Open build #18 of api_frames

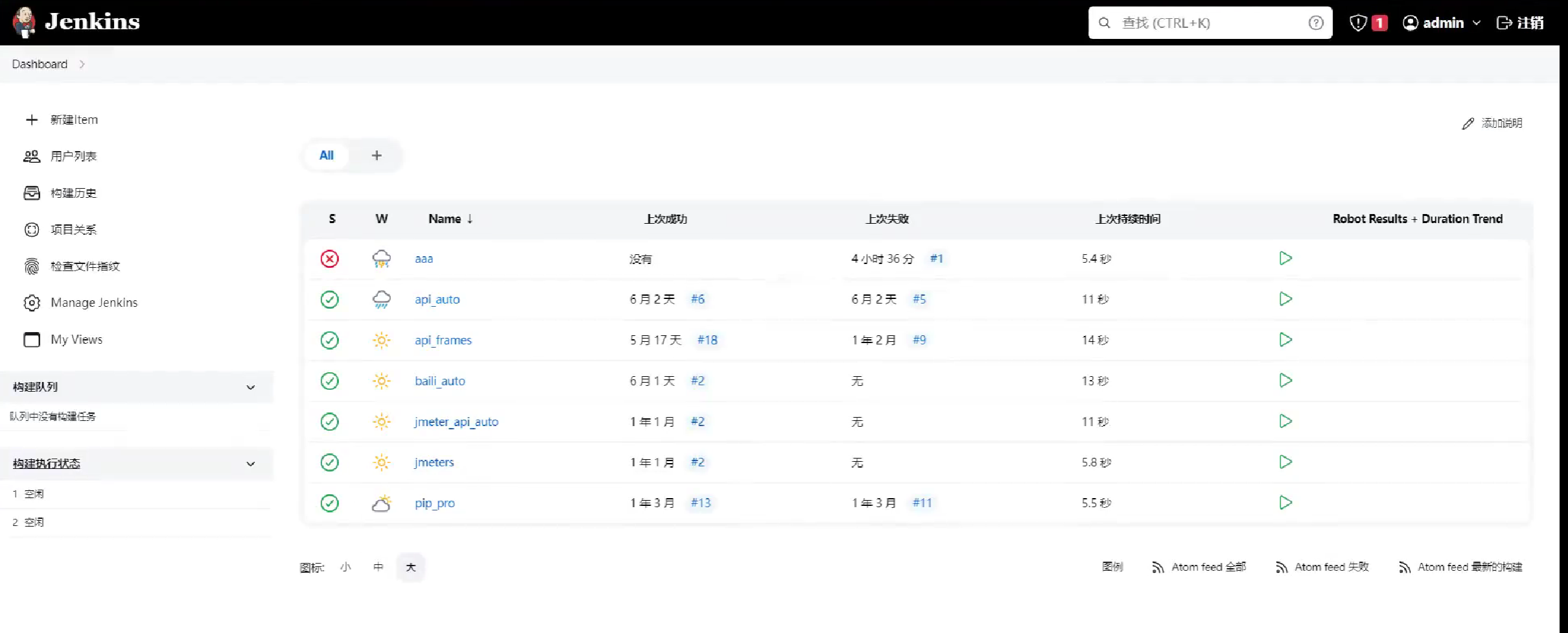click(x=707, y=340)
